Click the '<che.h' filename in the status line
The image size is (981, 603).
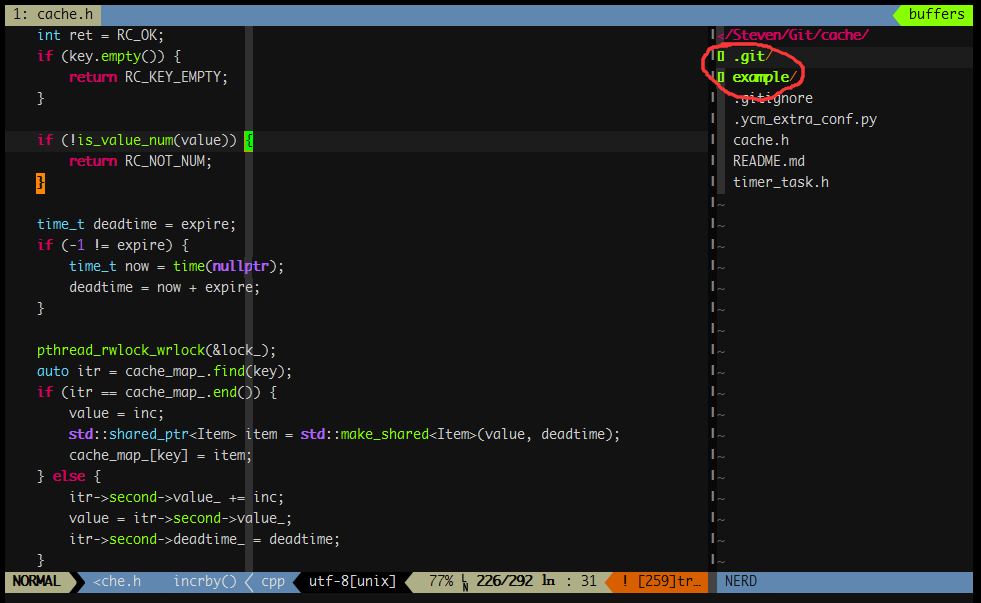point(117,581)
